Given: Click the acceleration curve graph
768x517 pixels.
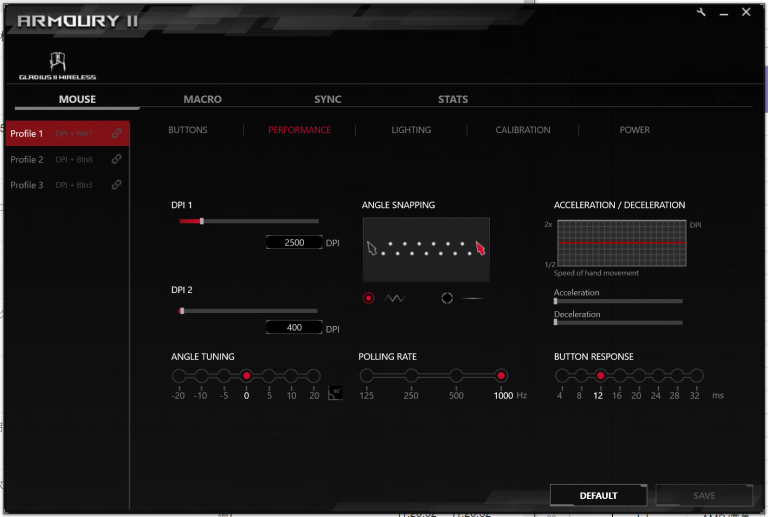Looking at the screenshot, I should click(x=622, y=243).
